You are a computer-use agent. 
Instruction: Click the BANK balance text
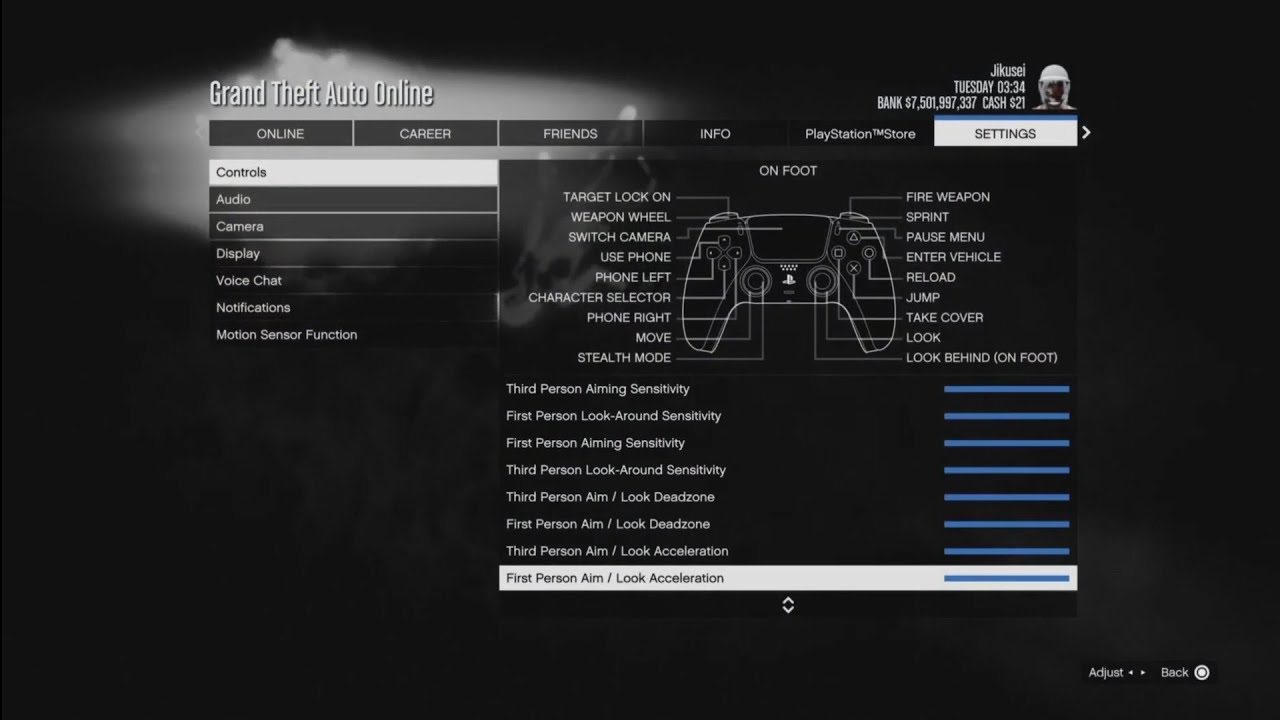coord(927,103)
